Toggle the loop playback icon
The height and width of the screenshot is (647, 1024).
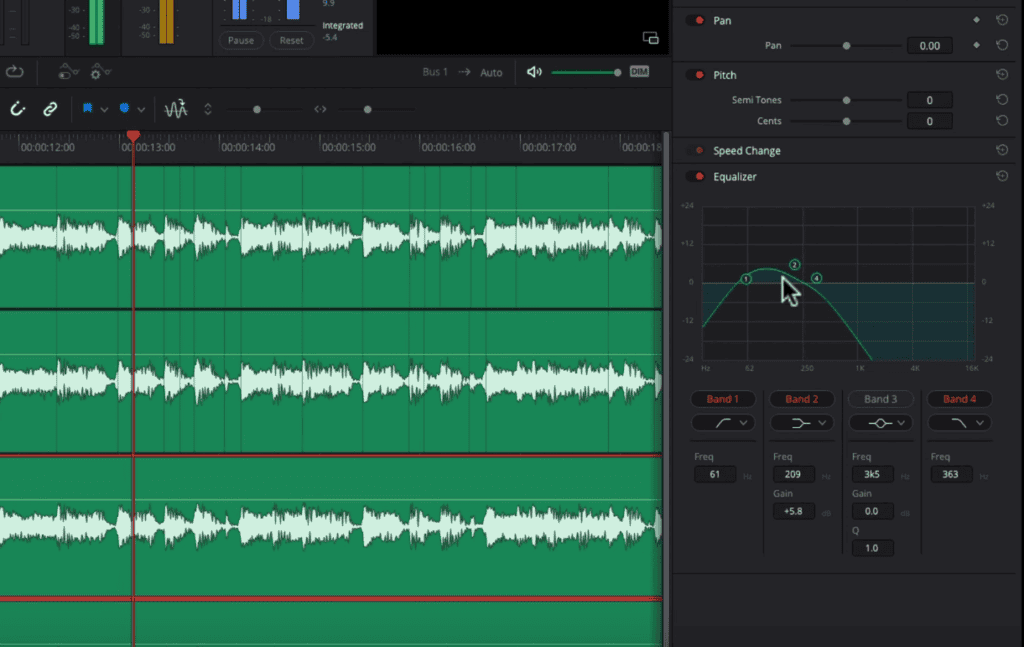coord(14,72)
